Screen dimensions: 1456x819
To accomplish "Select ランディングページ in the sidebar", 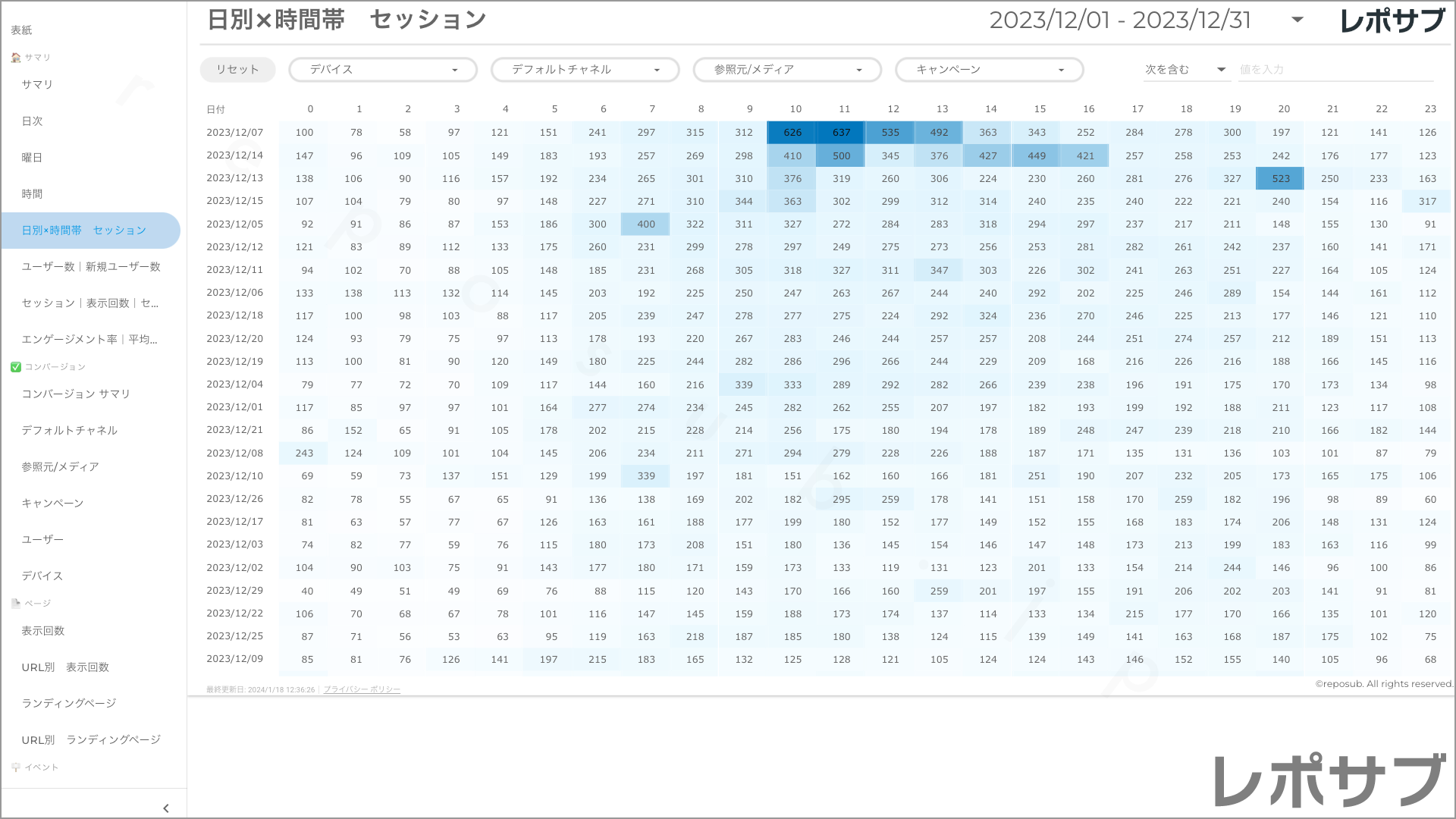I will coord(69,704).
